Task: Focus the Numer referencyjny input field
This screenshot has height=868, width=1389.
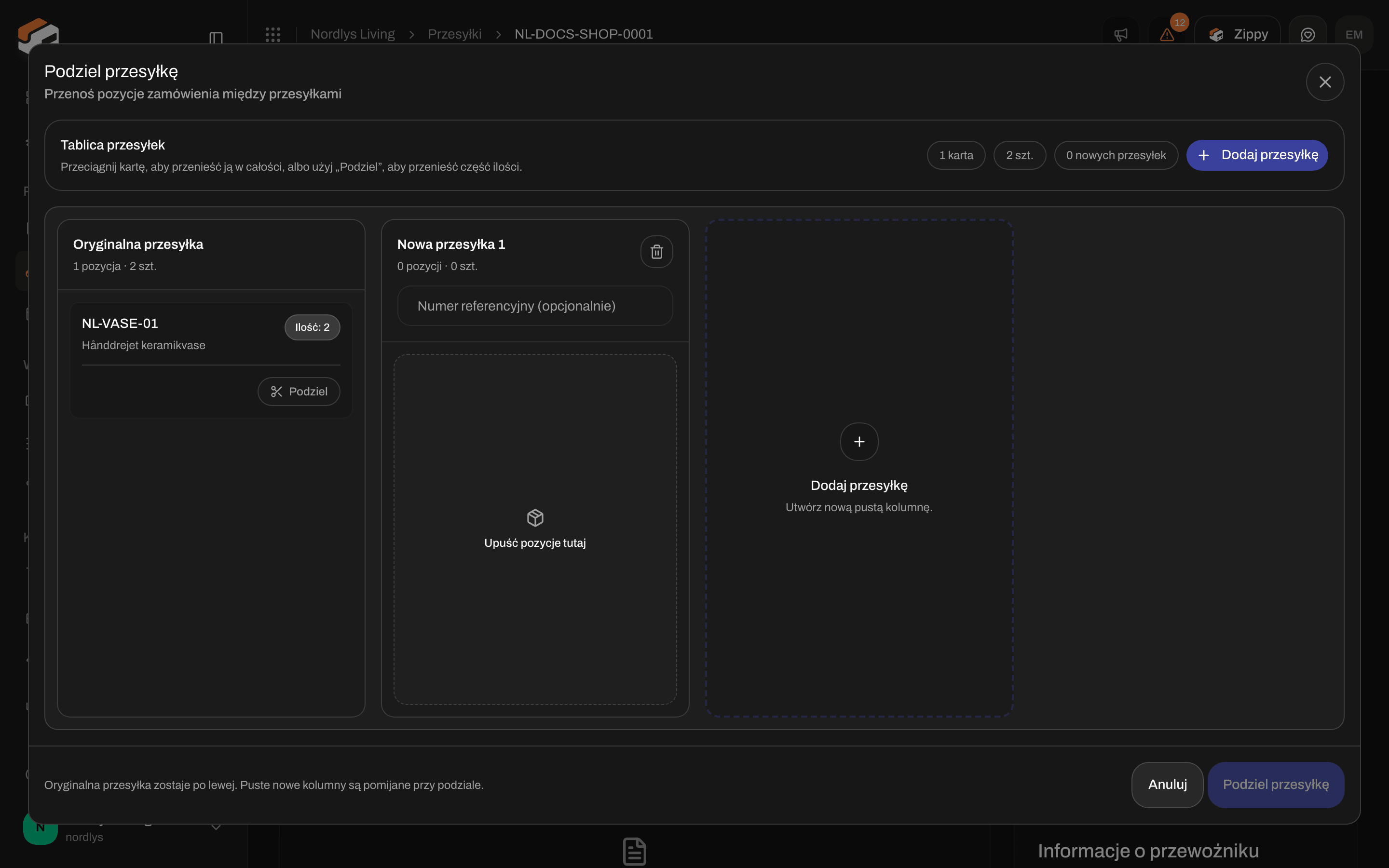Action: [535, 306]
